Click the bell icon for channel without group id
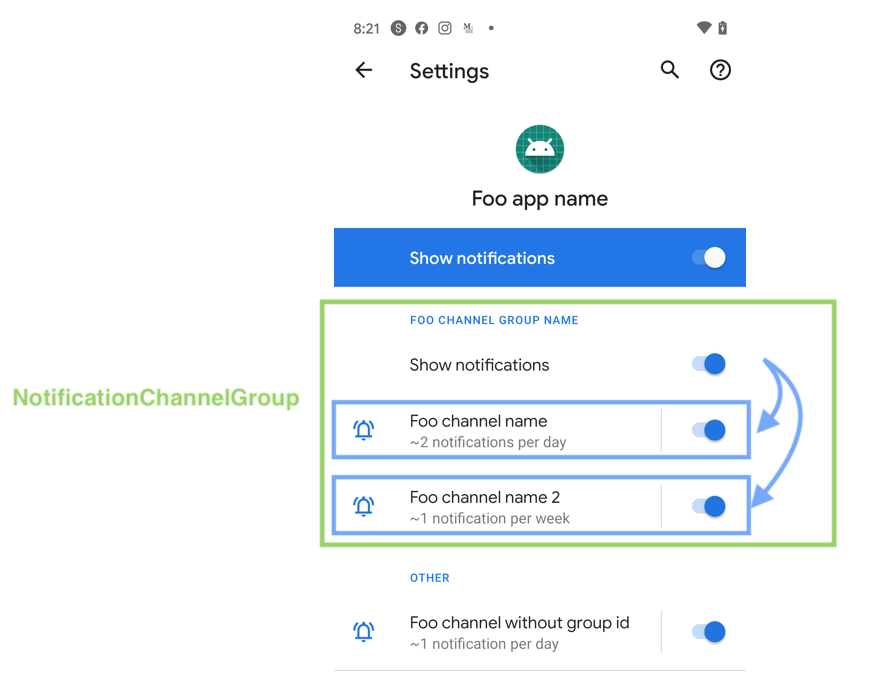 pyautogui.click(x=363, y=631)
